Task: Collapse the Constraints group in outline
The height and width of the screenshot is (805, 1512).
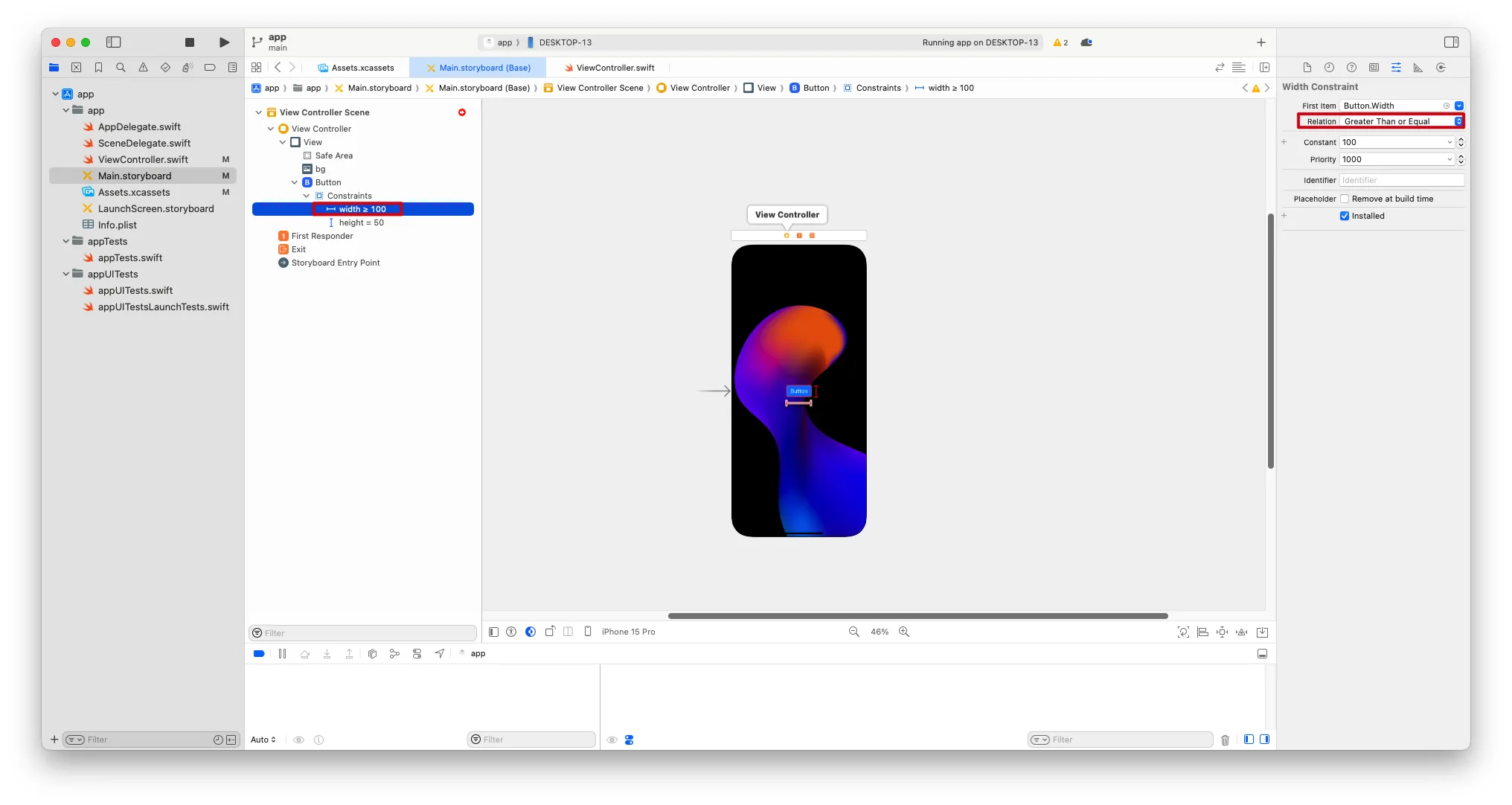Action: click(x=306, y=196)
